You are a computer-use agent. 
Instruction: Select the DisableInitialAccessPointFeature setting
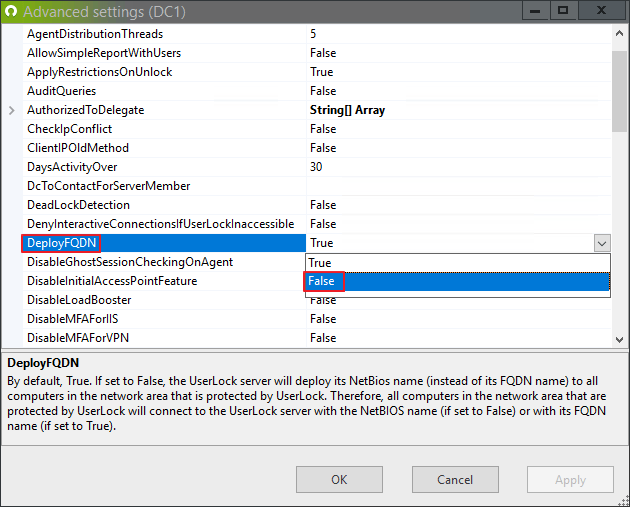tap(112, 281)
